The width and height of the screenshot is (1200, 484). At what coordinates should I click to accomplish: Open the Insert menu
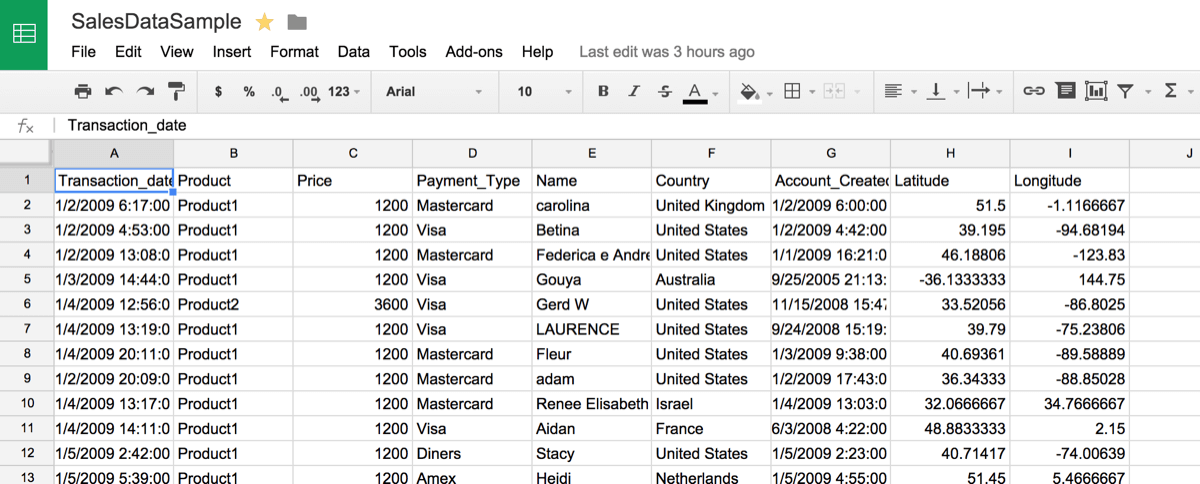coord(232,52)
